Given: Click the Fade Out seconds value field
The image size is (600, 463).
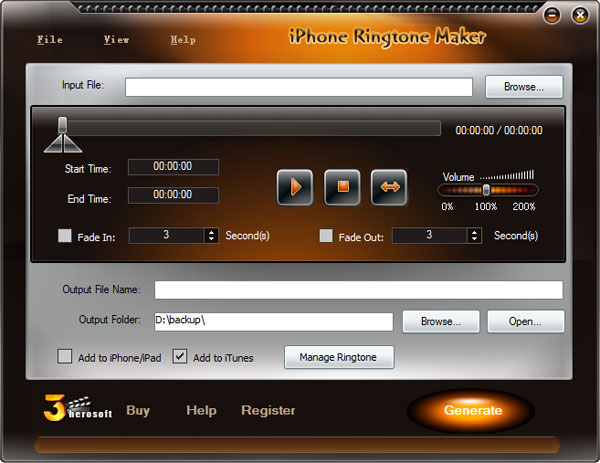Looking at the screenshot, I should (x=430, y=235).
